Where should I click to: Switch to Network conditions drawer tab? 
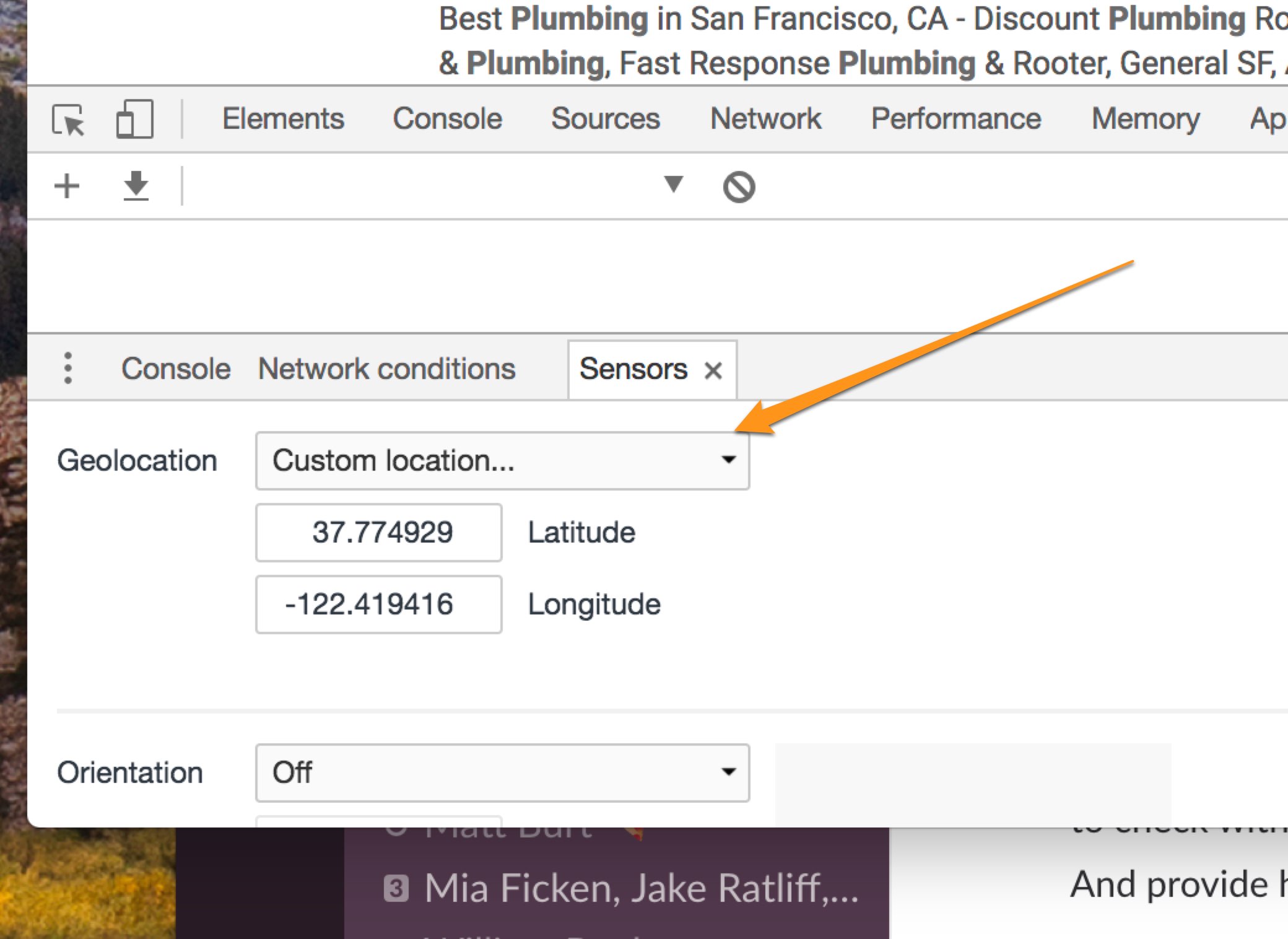[x=386, y=369]
